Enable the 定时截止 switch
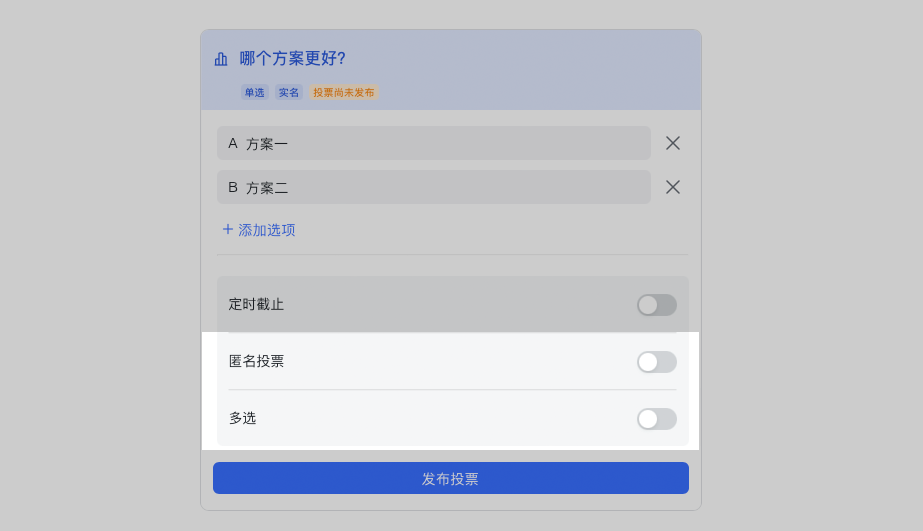The width and height of the screenshot is (923, 531). click(x=657, y=305)
